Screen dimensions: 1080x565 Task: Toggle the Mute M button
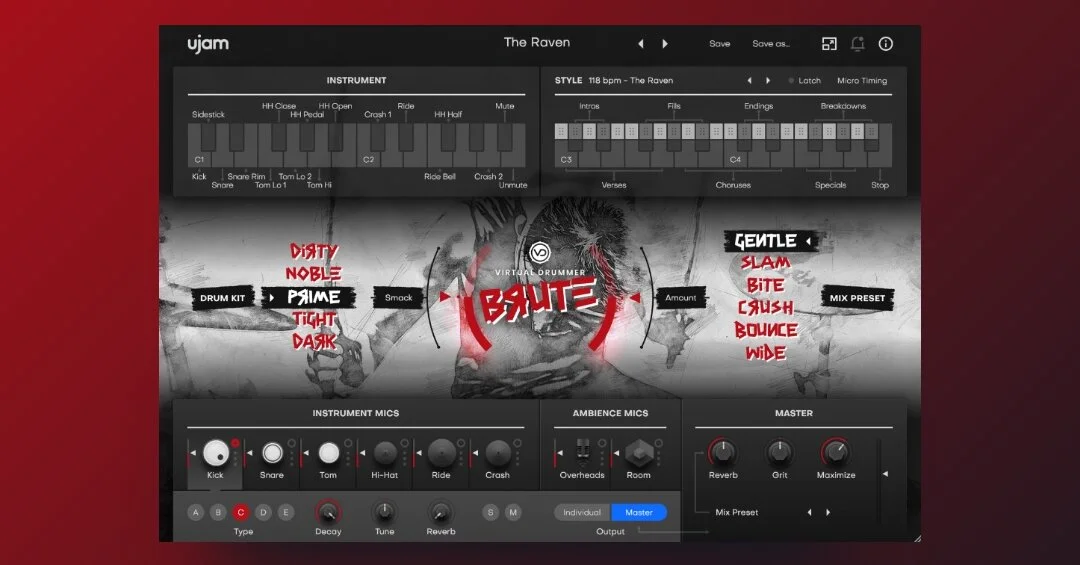pyautogui.click(x=513, y=512)
